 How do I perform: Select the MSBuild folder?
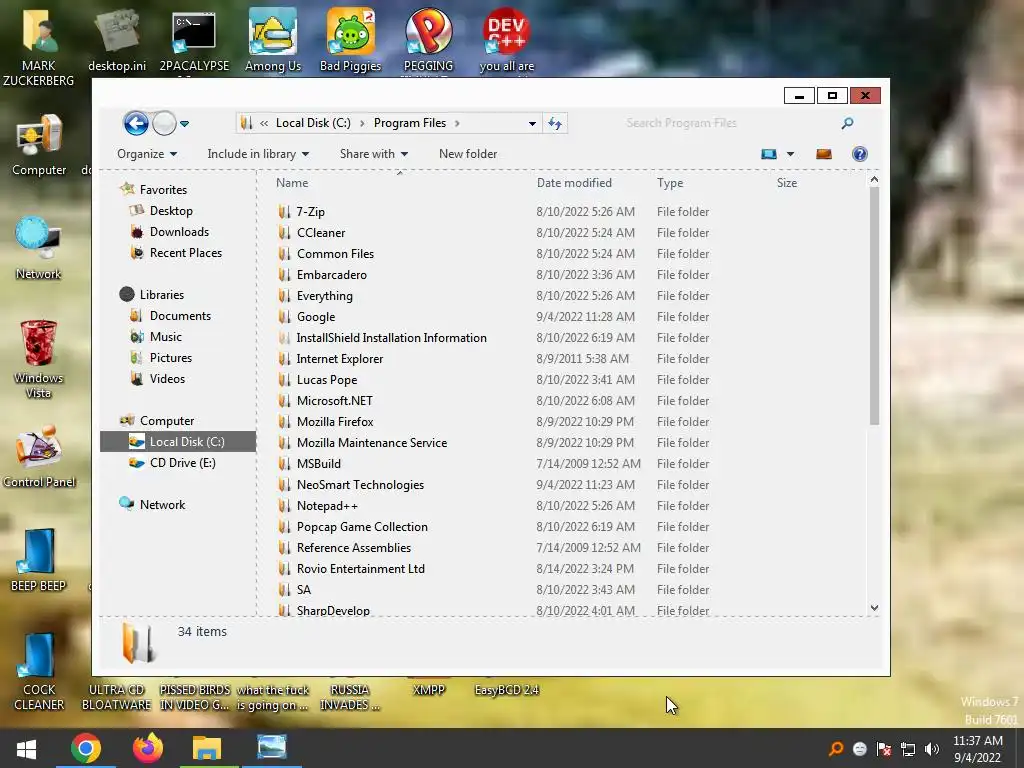pos(319,464)
